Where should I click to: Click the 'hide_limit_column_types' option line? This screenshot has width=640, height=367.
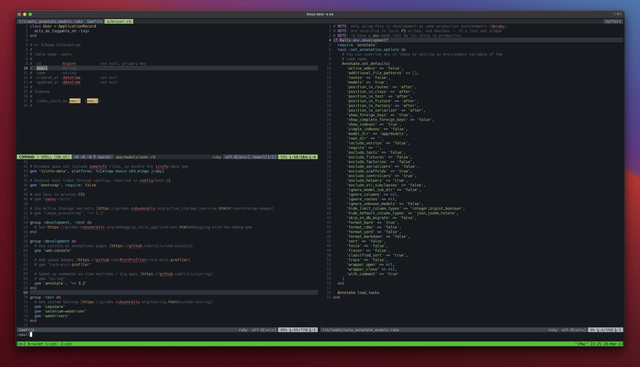tap(405, 208)
